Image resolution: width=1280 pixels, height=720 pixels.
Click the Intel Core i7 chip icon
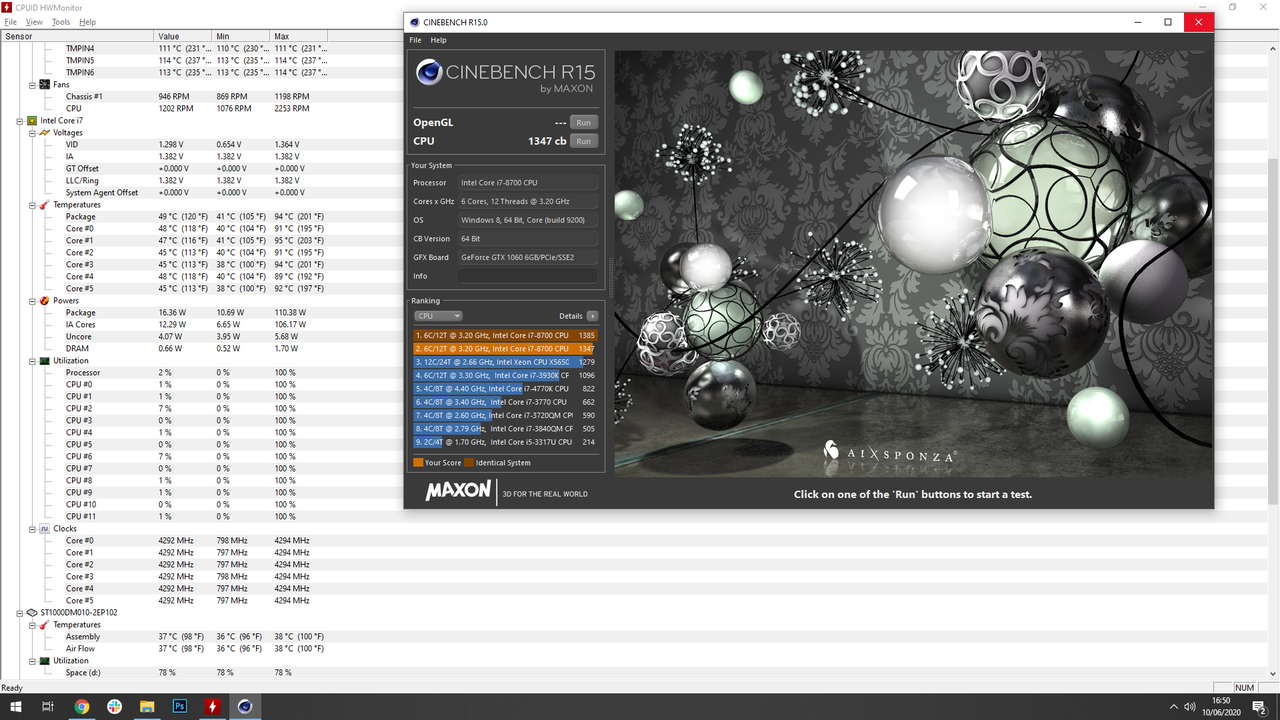pos(33,120)
